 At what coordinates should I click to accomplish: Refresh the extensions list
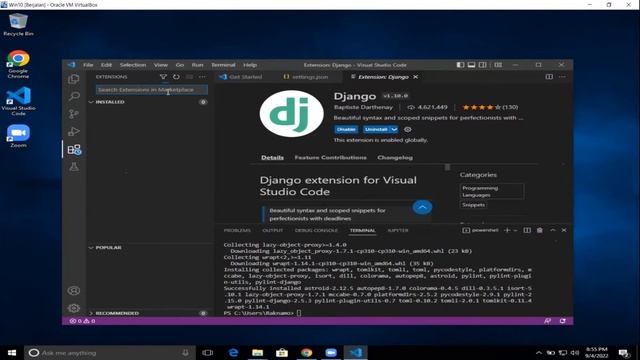tap(176, 77)
